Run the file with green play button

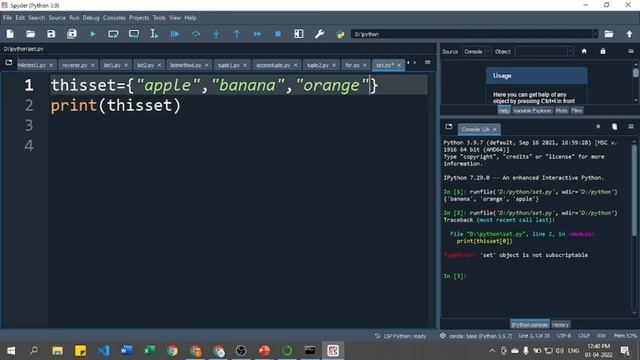[93, 34]
